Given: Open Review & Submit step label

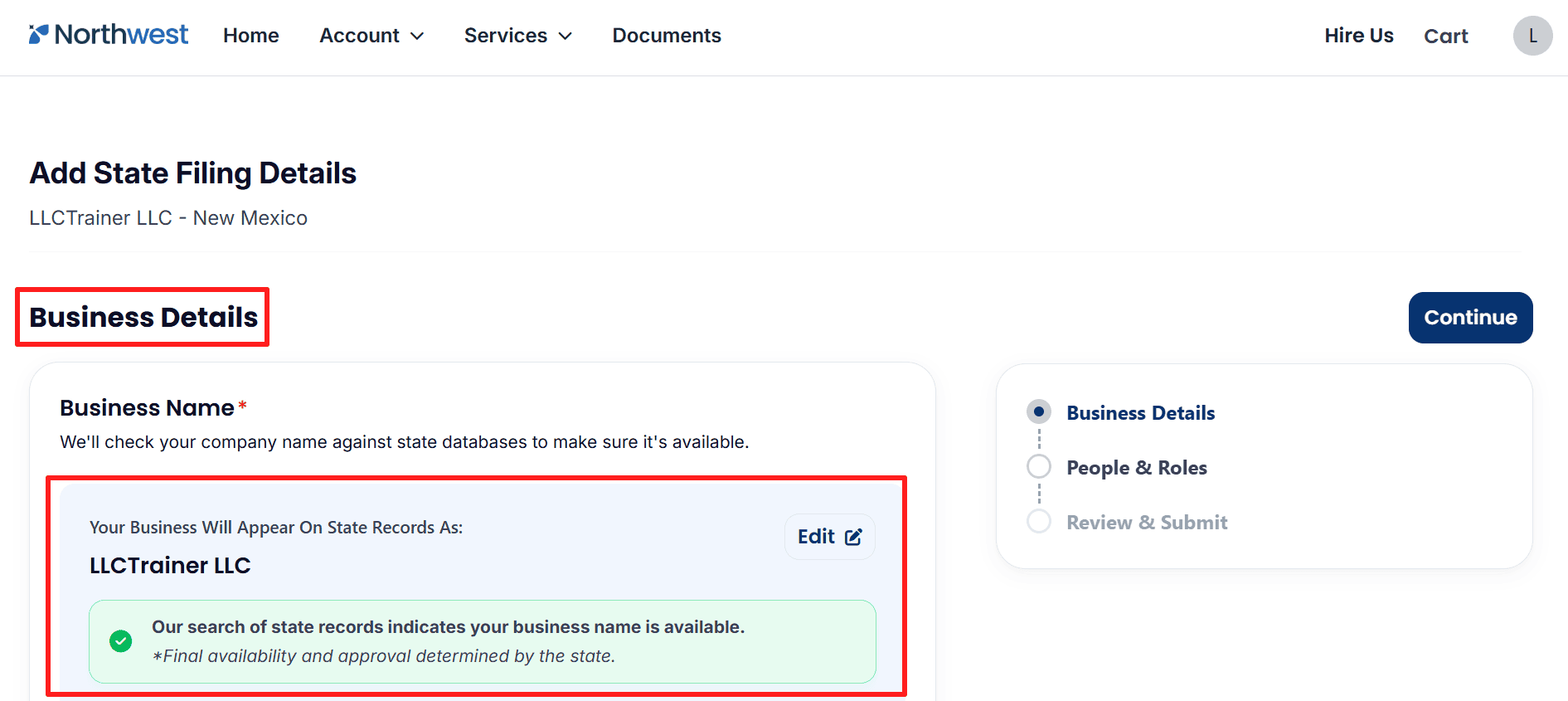Looking at the screenshot, I should tap(1147, 522).
